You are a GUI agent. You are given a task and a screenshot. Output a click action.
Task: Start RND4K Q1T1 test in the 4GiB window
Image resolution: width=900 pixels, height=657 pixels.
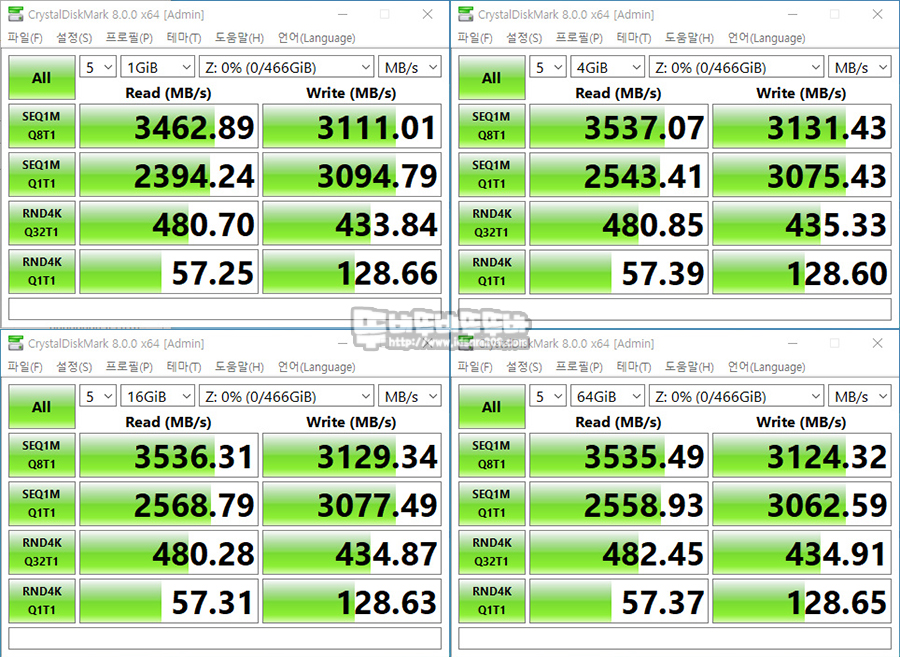click(x=492, y=271)
